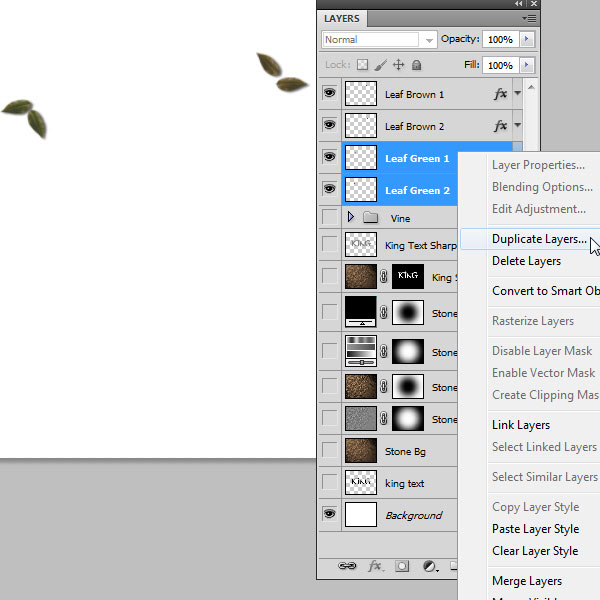Image resolution: width=600 pixels, height=600 pixels.
Task: Collapse Leaf Brown 2 effects arrow
Action: click(517, 125)
